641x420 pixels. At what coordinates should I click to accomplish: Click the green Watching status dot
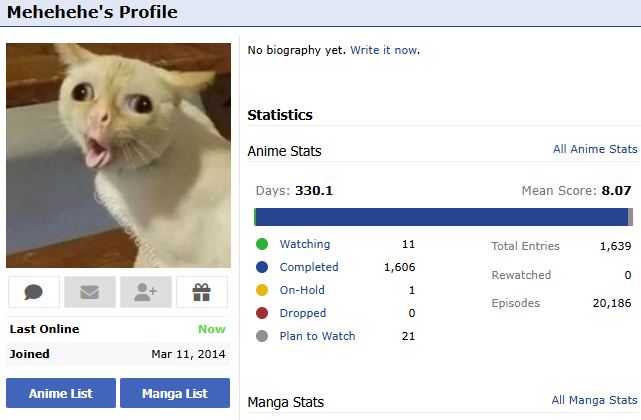(x=262, y=244)
